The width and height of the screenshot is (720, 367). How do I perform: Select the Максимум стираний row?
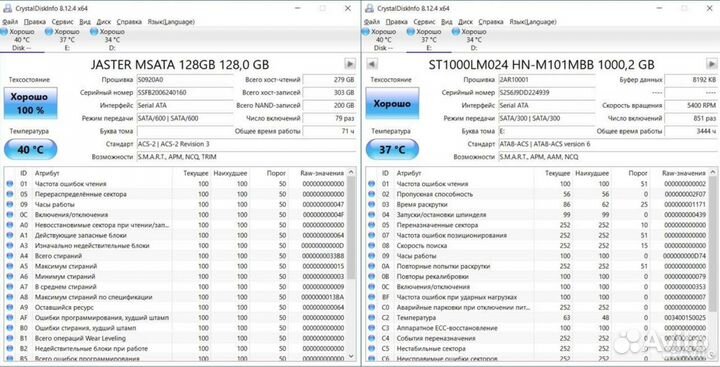tap(175, 266)
